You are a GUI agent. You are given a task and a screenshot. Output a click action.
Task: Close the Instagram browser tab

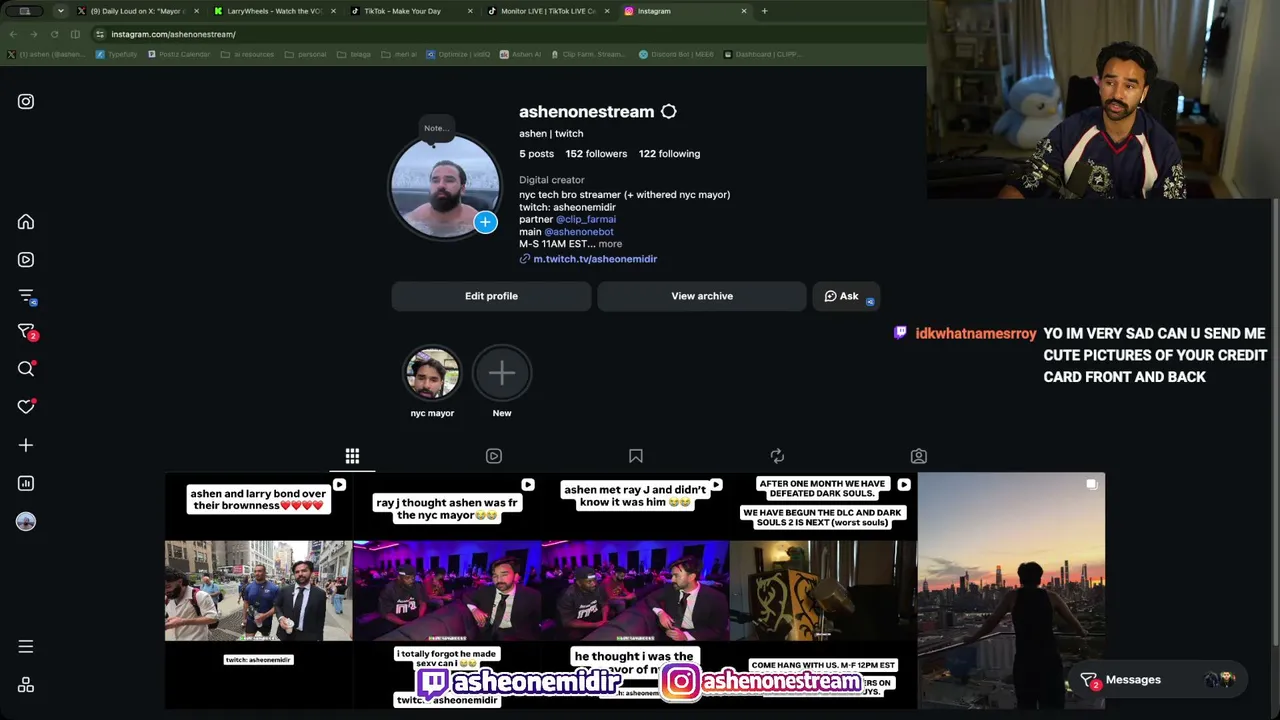[744, 11]
